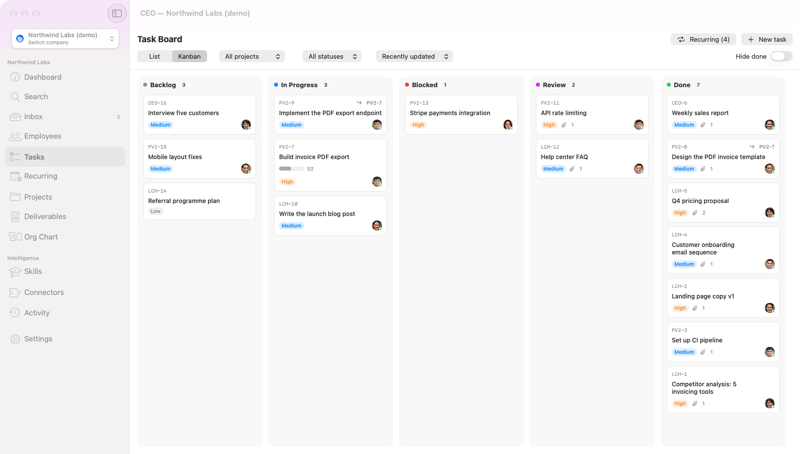Switch to the List view tab
The width and height of the screenshot is (800, 454).
point(155,57)
